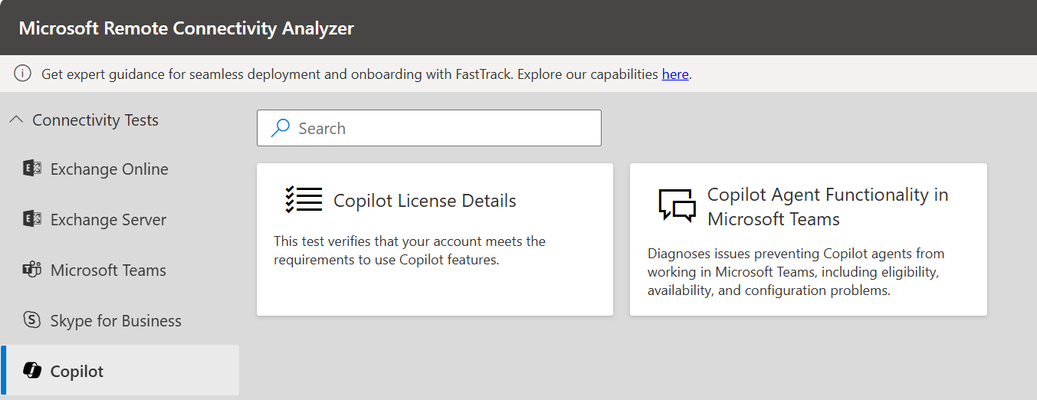Open the Microsoft Teams tests

click(120, 270)
